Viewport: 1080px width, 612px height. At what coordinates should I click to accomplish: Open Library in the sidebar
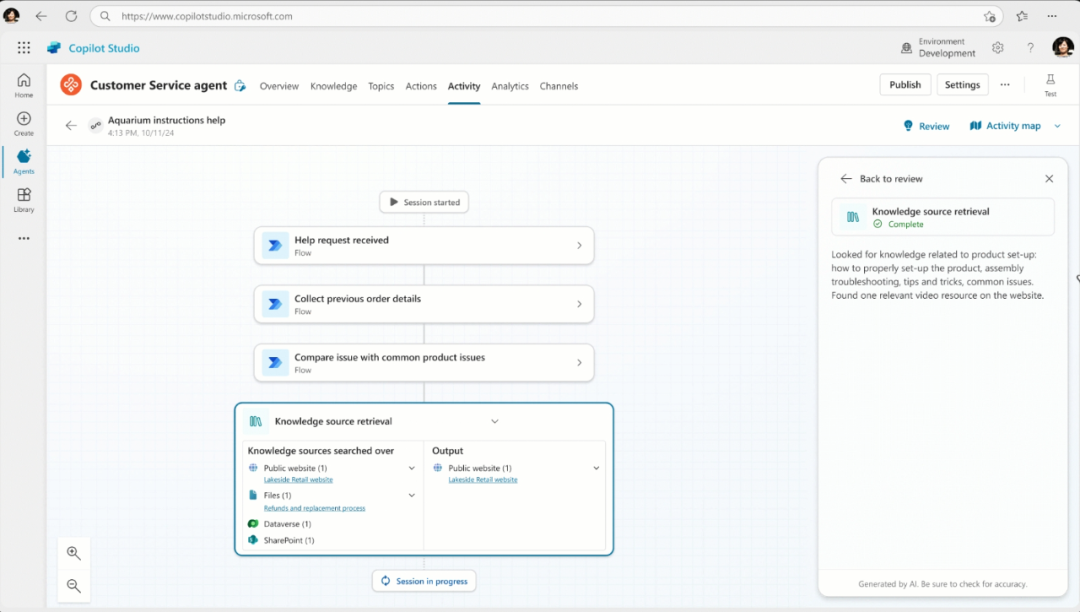click(24, 200)
